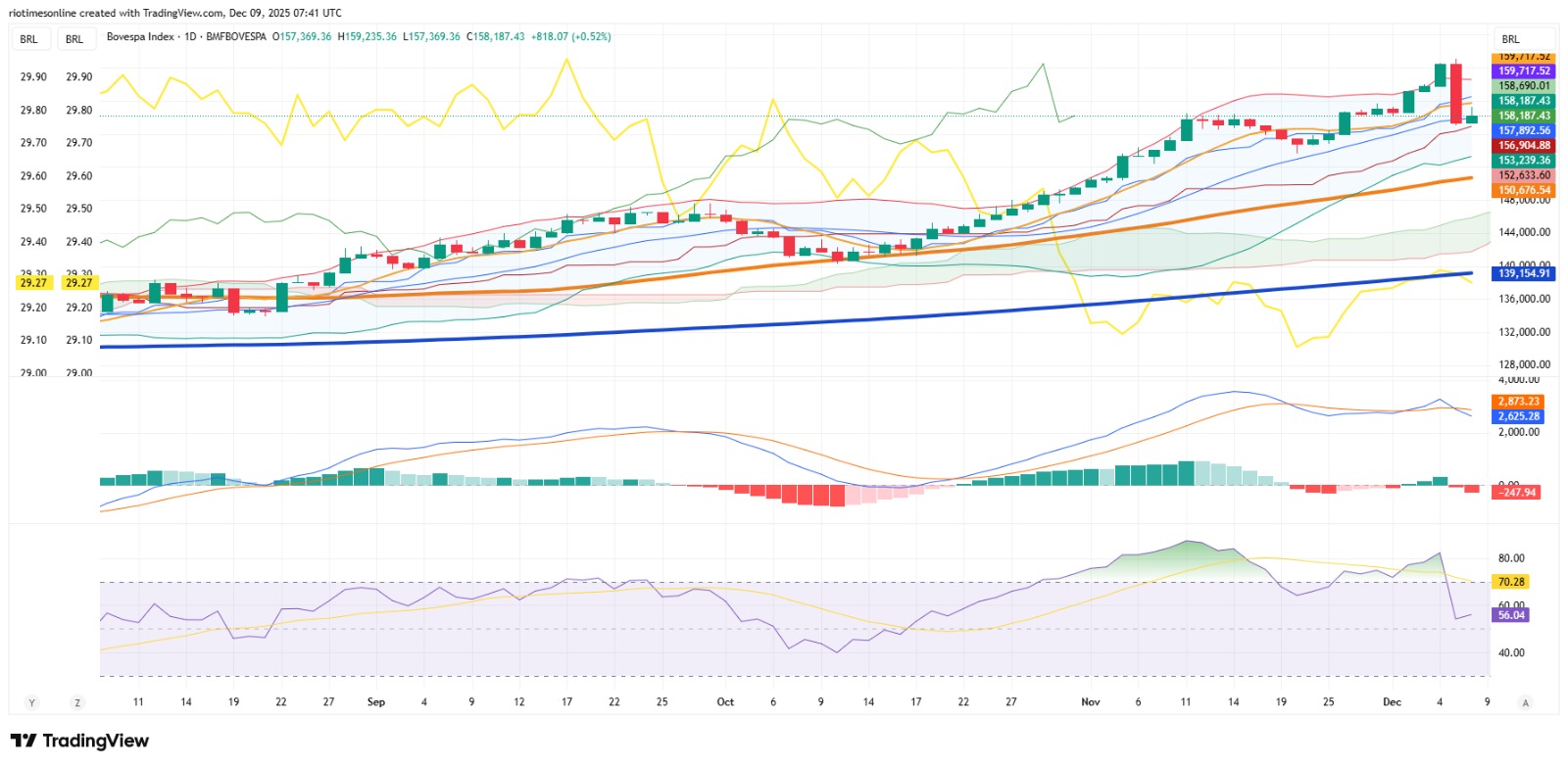Open the leftmost BRL currency label at top left
The height and width of the screenshot is (767, 1568).
(x=28, y=39)
